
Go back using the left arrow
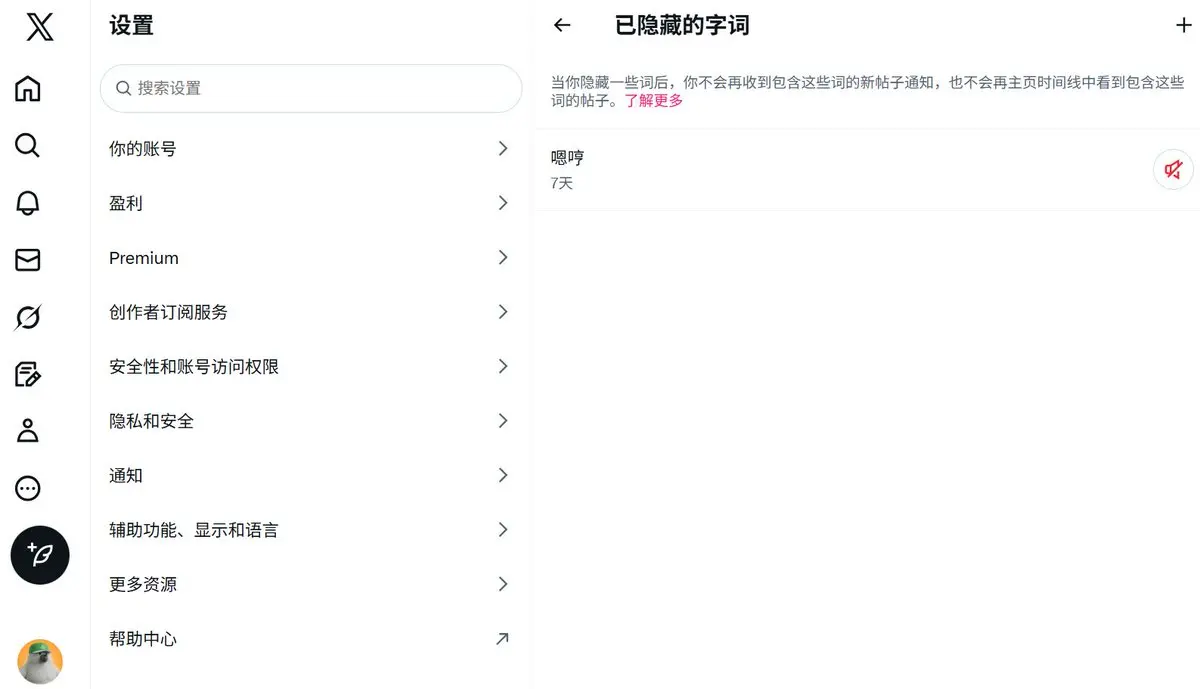562,26
